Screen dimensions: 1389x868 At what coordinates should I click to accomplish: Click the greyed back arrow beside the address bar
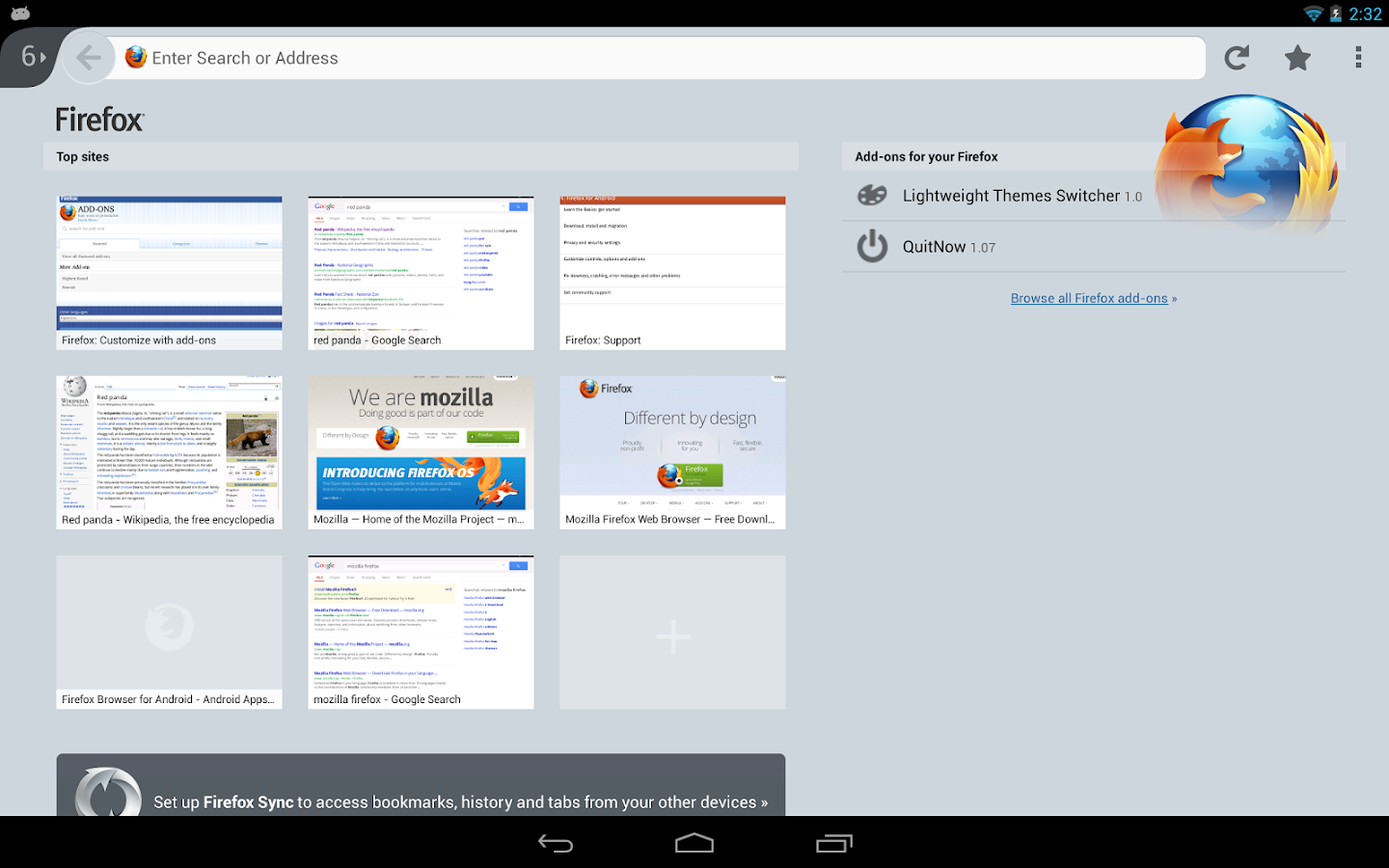tap(88, 57)
